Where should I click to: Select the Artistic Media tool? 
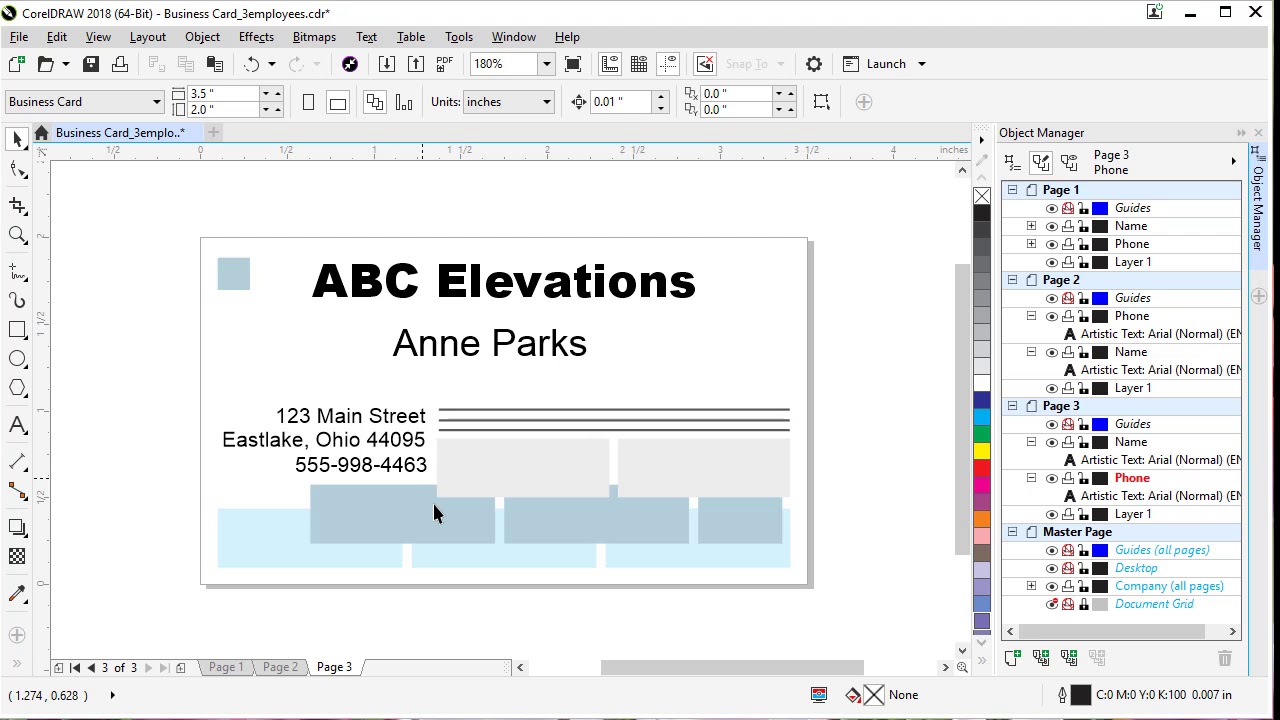pos(17,300)
